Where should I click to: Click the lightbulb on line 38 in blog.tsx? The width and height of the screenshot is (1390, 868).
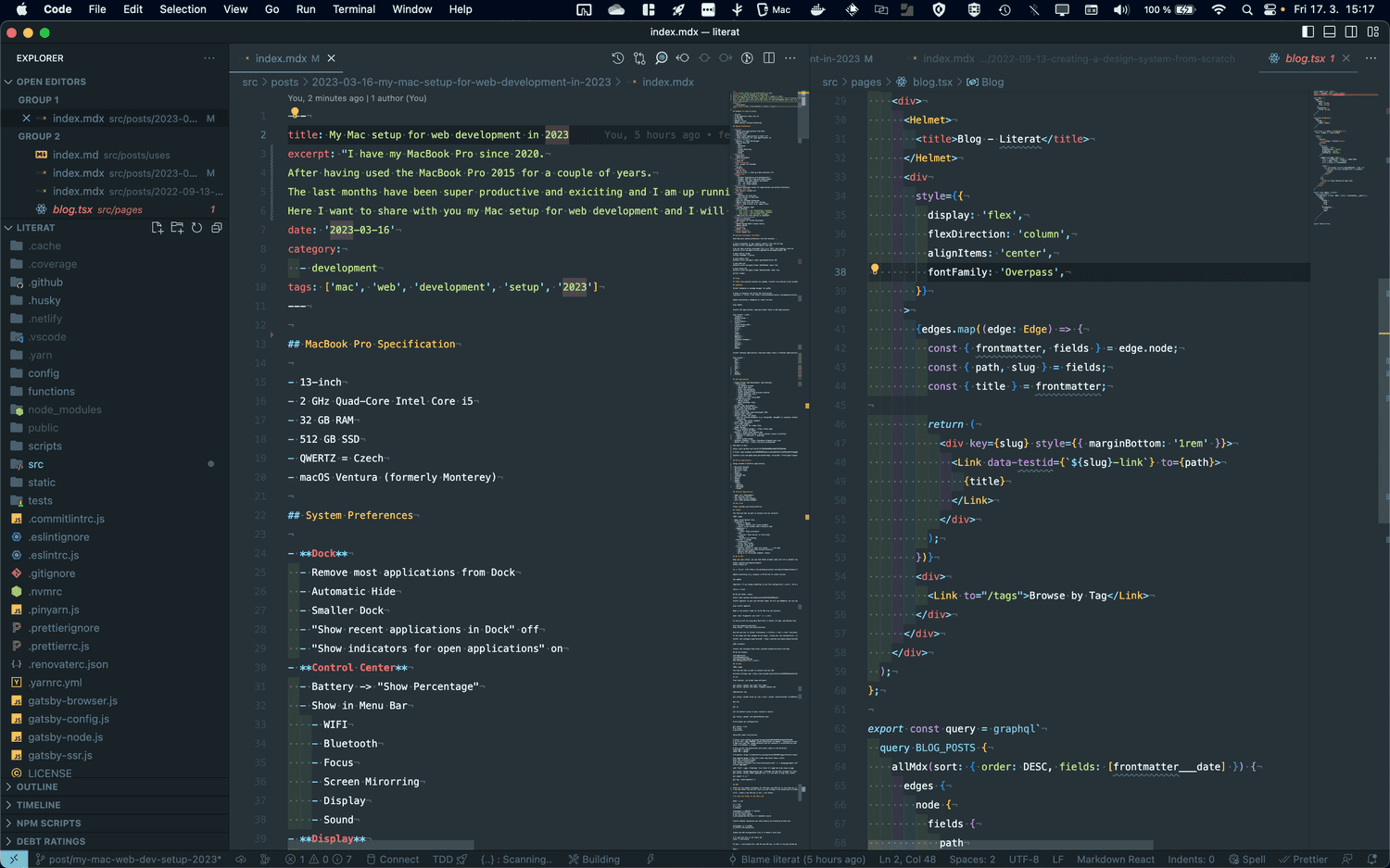point(874,270)
